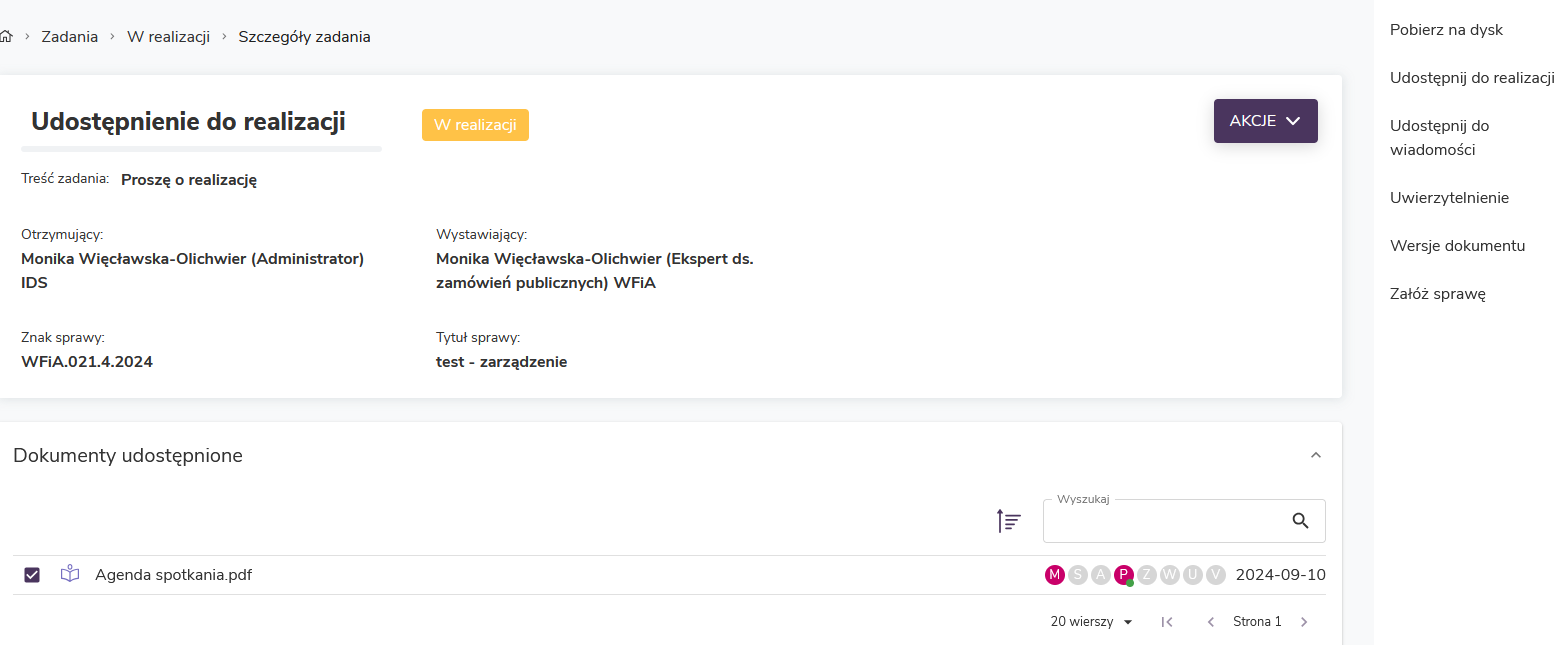Go to previous page arrow

1211,622
